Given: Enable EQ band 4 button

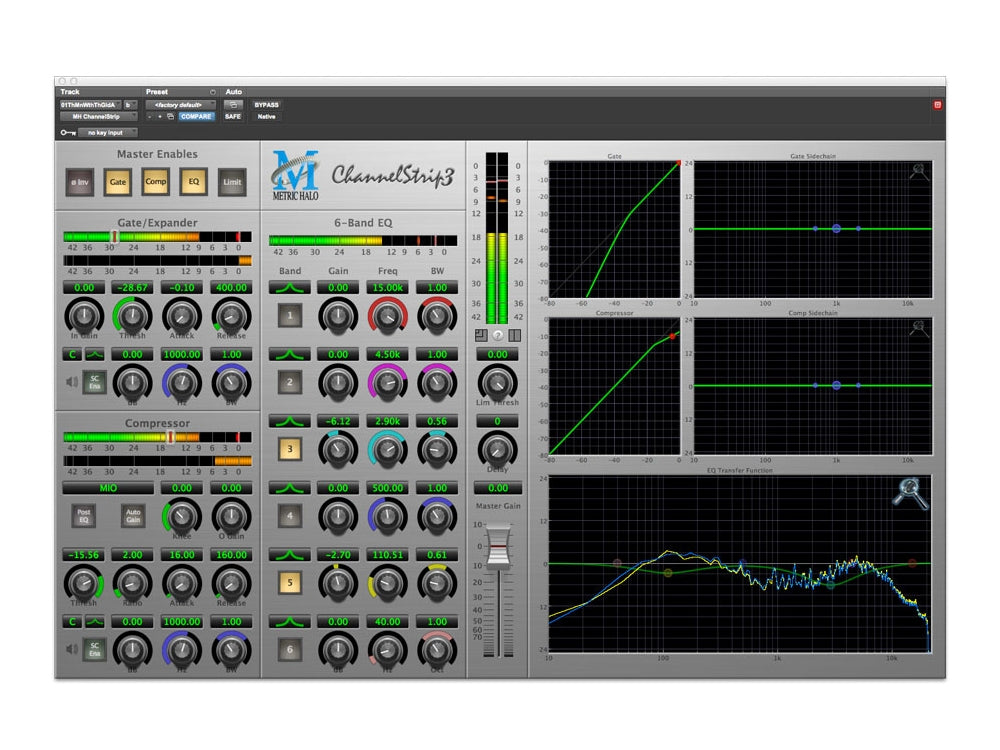Looking at the screenshot, I should point(290,516).
